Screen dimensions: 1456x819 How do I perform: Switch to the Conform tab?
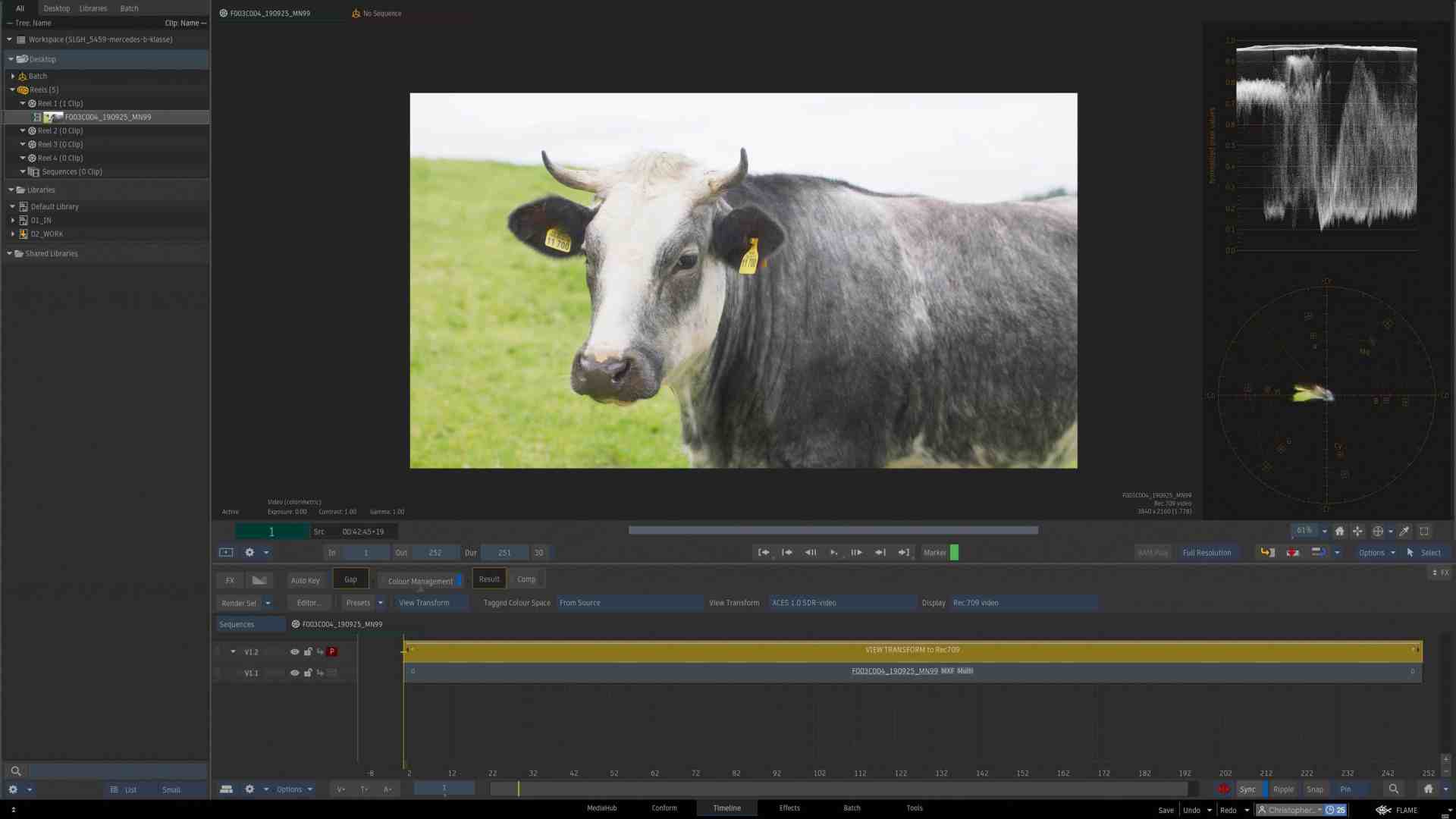(x=664, y=808)
